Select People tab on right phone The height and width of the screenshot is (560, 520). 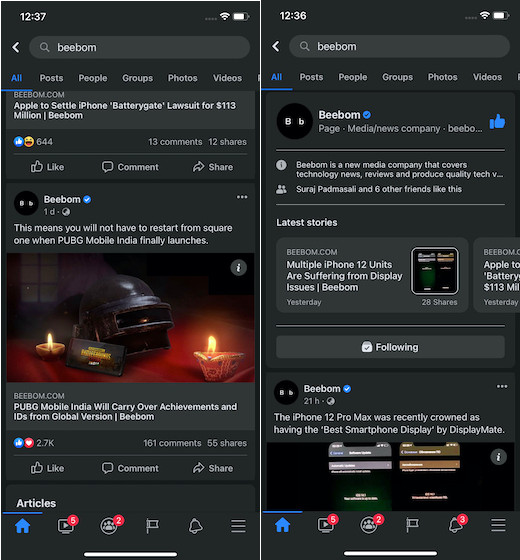[x=352, y=77]
